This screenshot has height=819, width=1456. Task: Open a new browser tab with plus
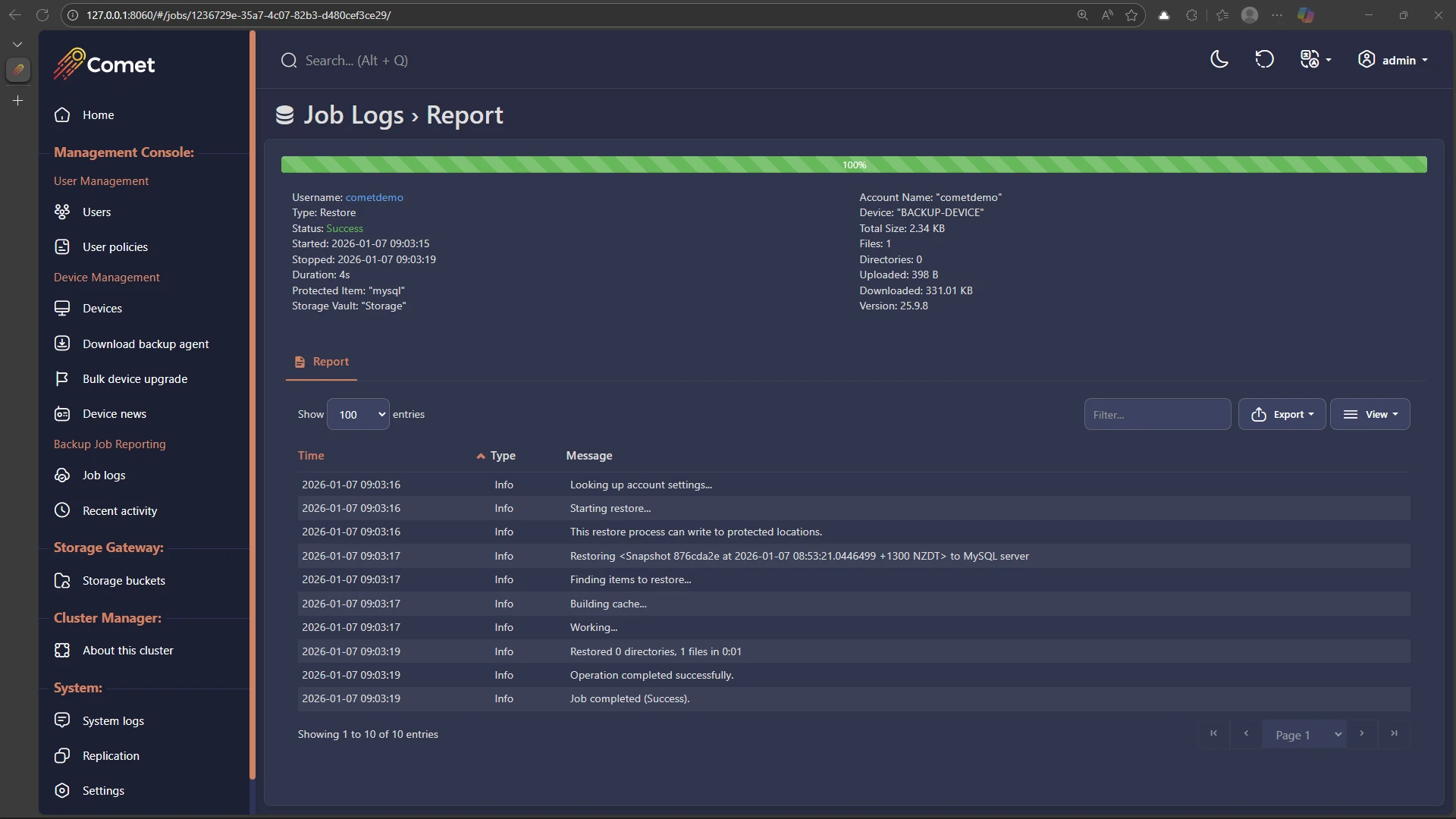click(17, 100)
